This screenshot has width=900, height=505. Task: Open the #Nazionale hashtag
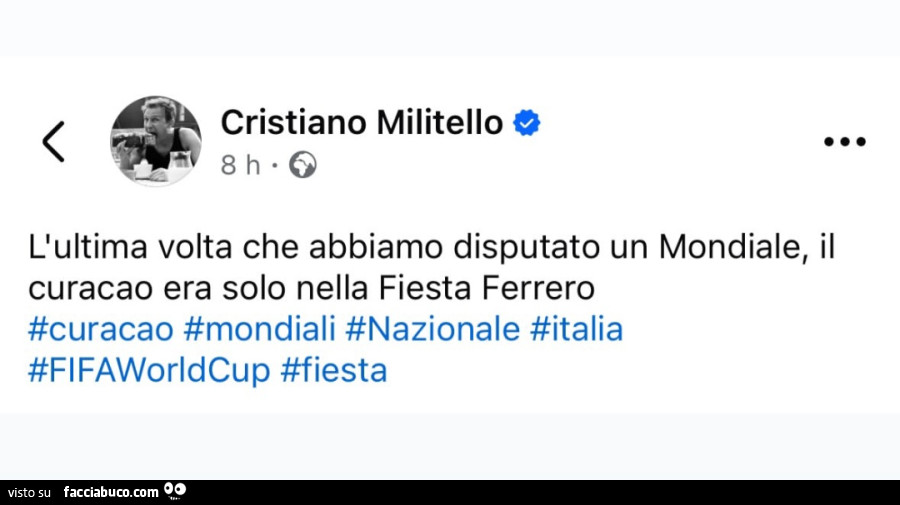point(433,329)
